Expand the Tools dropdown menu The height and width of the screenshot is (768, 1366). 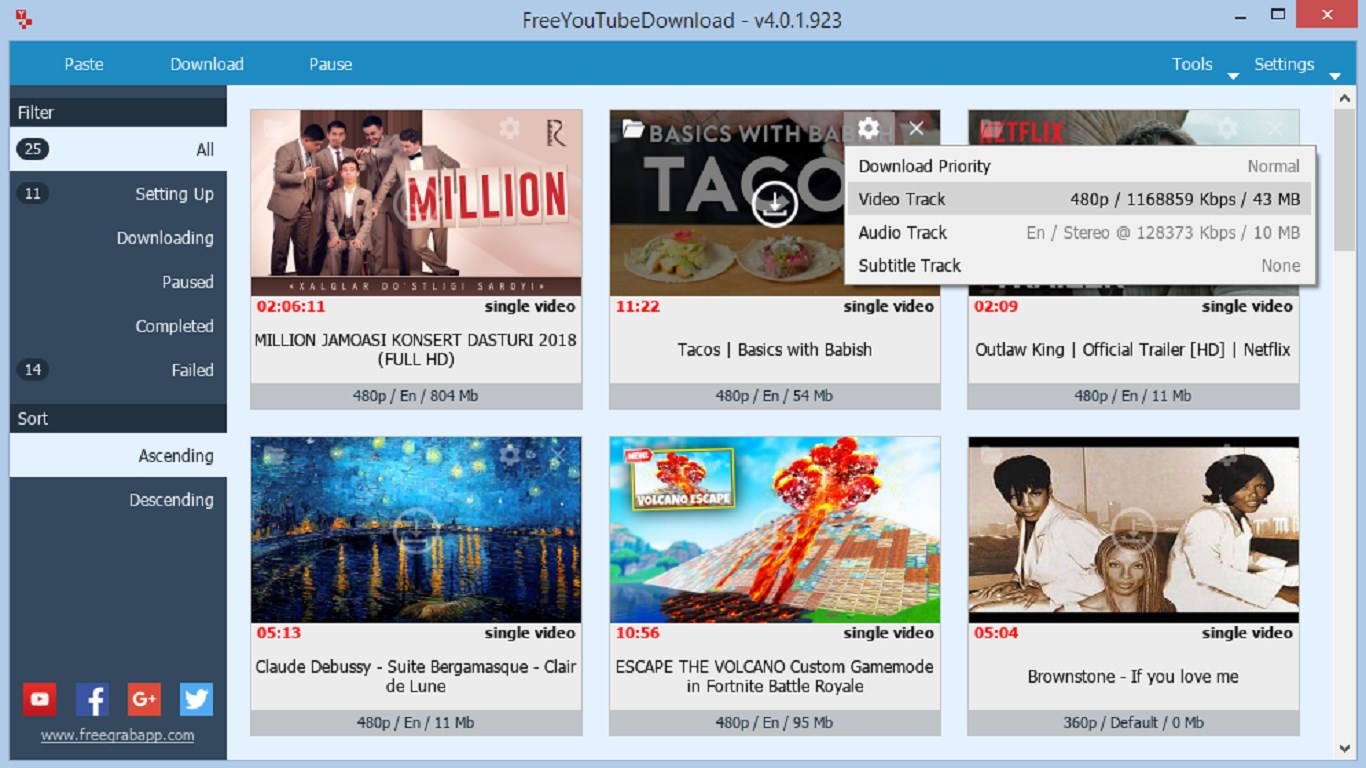pos(1204,64)
